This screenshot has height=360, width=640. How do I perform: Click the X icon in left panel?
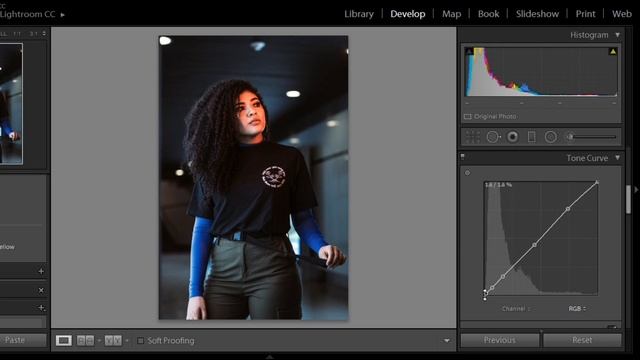[41, 290]
